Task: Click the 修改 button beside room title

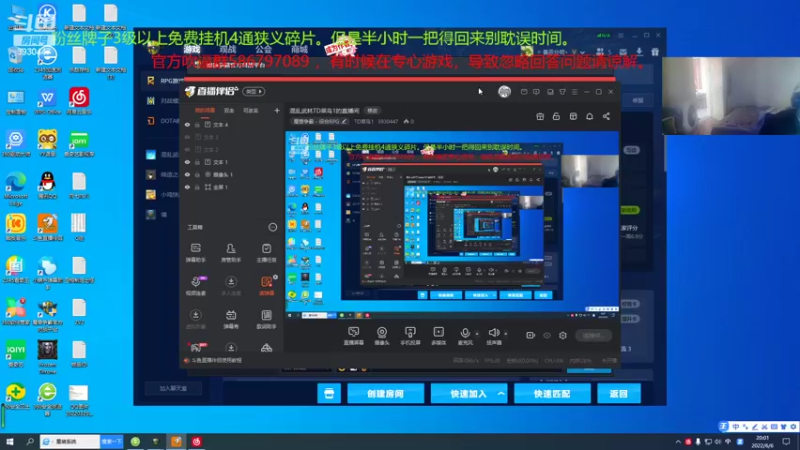Action: (x=372, y=111)
